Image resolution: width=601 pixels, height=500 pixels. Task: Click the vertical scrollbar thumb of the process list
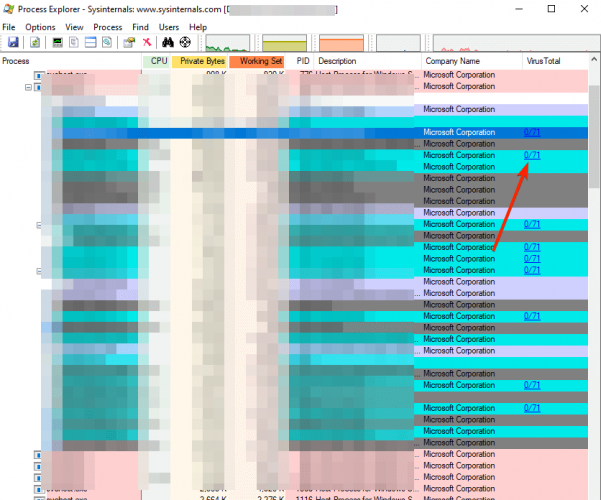click(x=594, y=136)
